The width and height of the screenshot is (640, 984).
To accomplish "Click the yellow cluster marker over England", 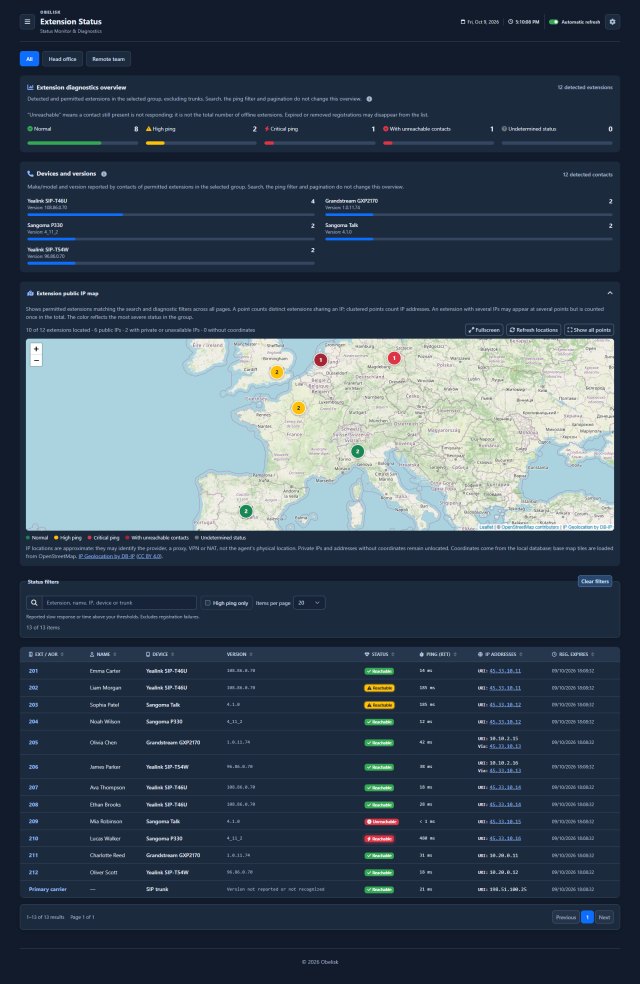I will (277, 372).
